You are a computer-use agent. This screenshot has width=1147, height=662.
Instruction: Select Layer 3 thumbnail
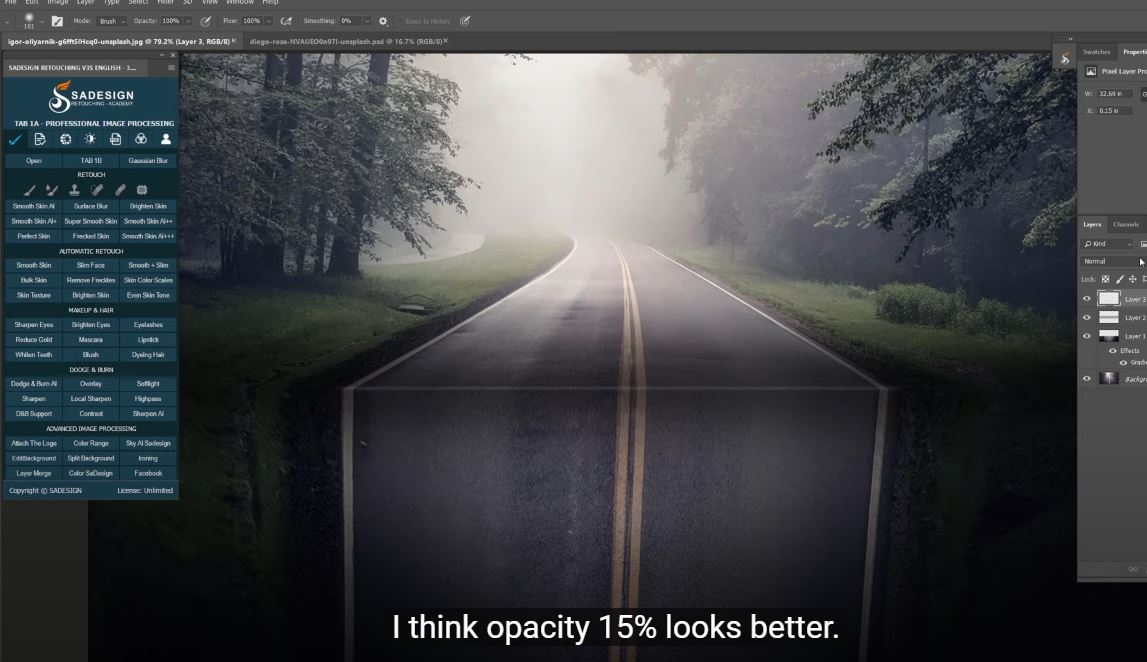(x=1109, y=298)
